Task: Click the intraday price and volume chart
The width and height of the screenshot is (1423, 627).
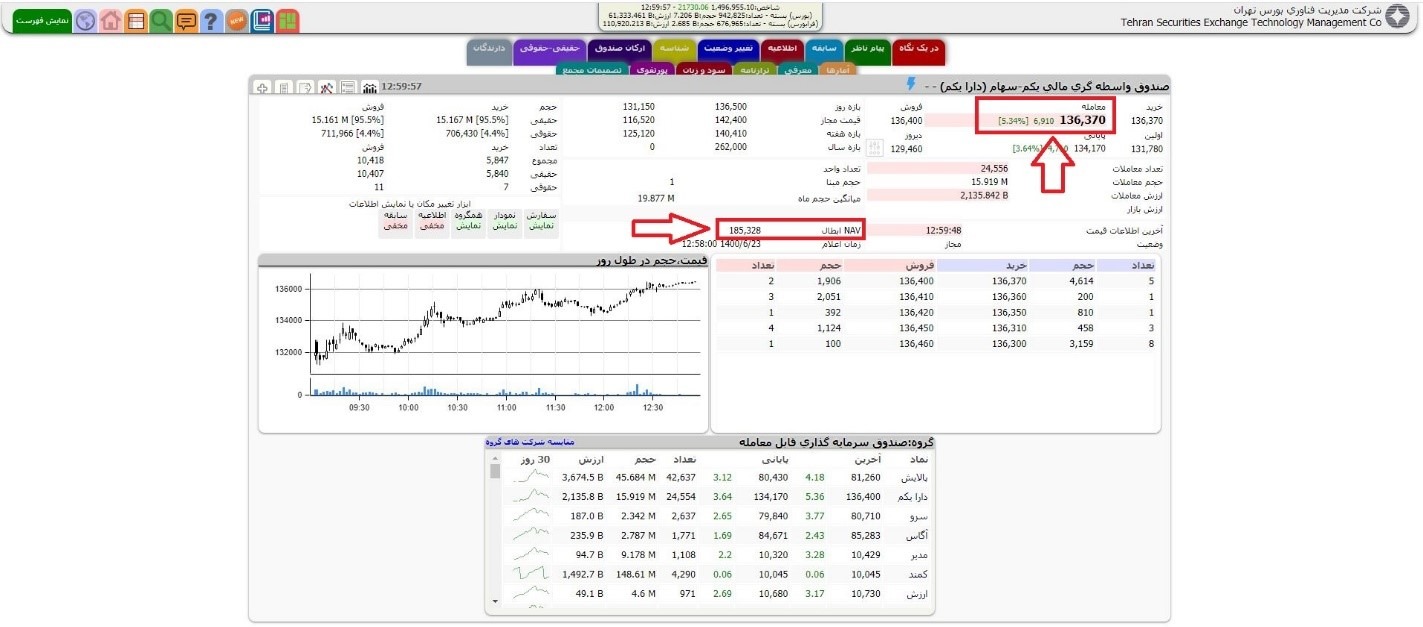Action: point(483,342)
